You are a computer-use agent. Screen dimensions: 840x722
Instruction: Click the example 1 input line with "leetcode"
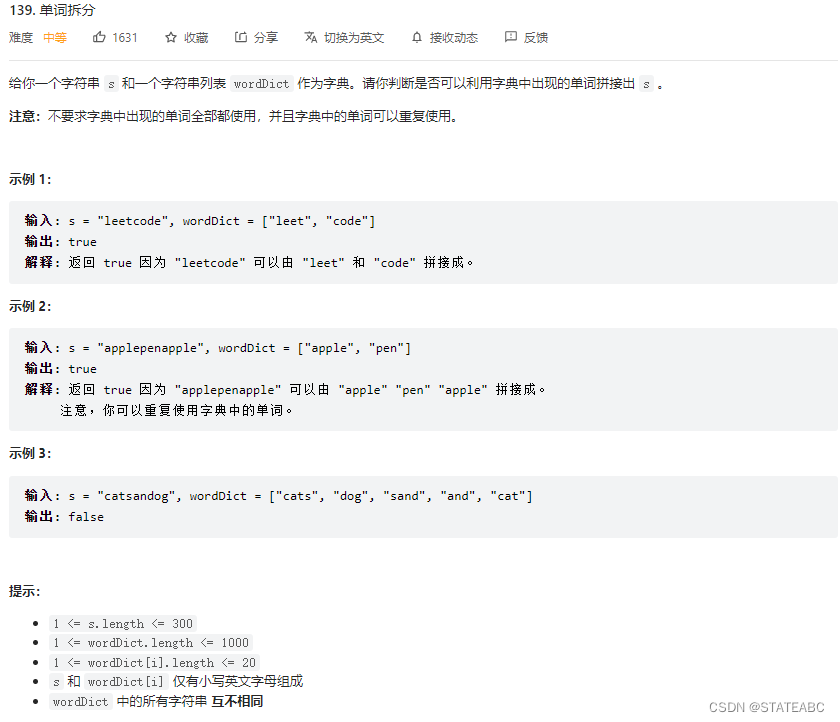tap(199, 221)
